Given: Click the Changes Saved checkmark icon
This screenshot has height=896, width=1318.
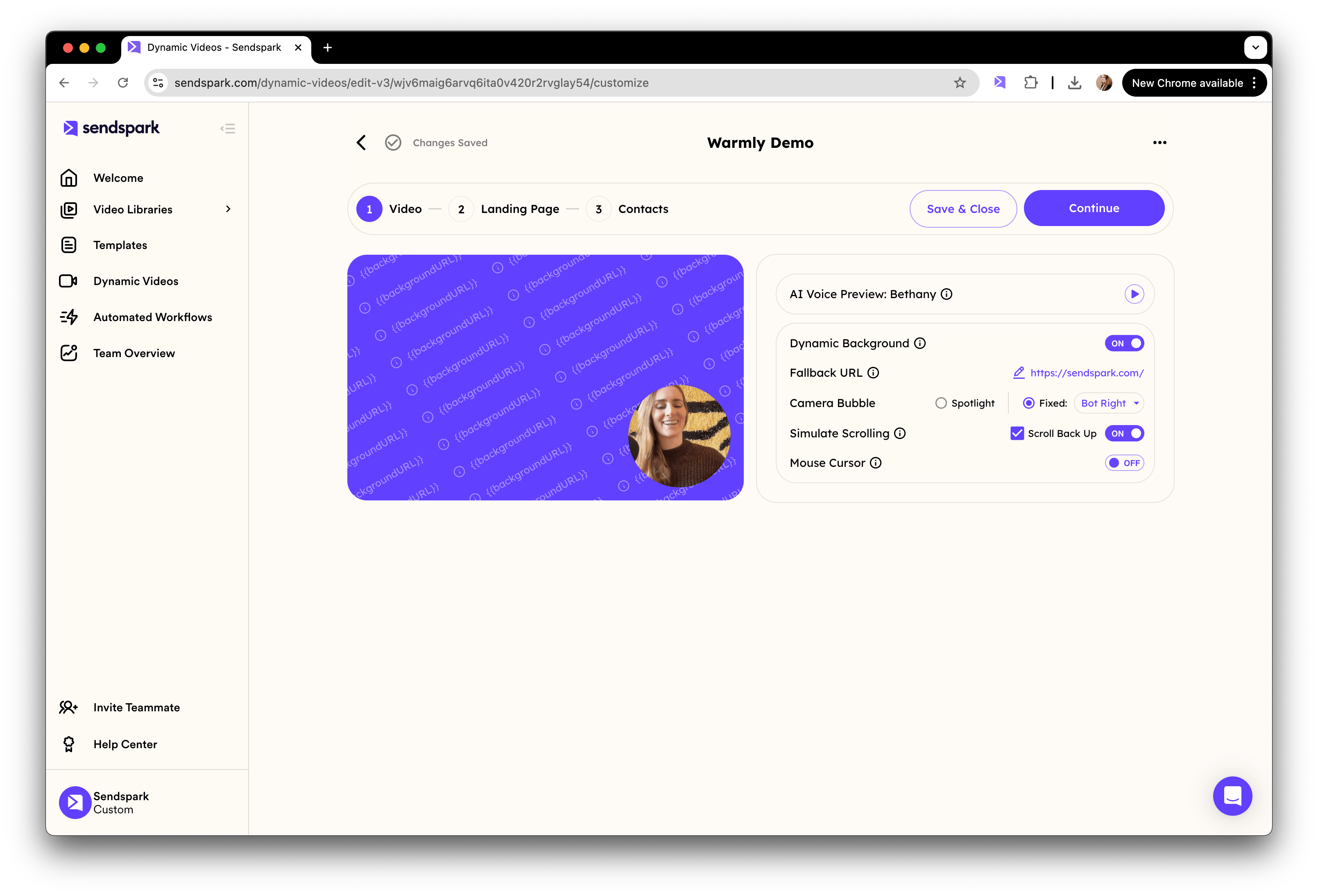Looking at the screenshot, I should click(x=393, y=143).
